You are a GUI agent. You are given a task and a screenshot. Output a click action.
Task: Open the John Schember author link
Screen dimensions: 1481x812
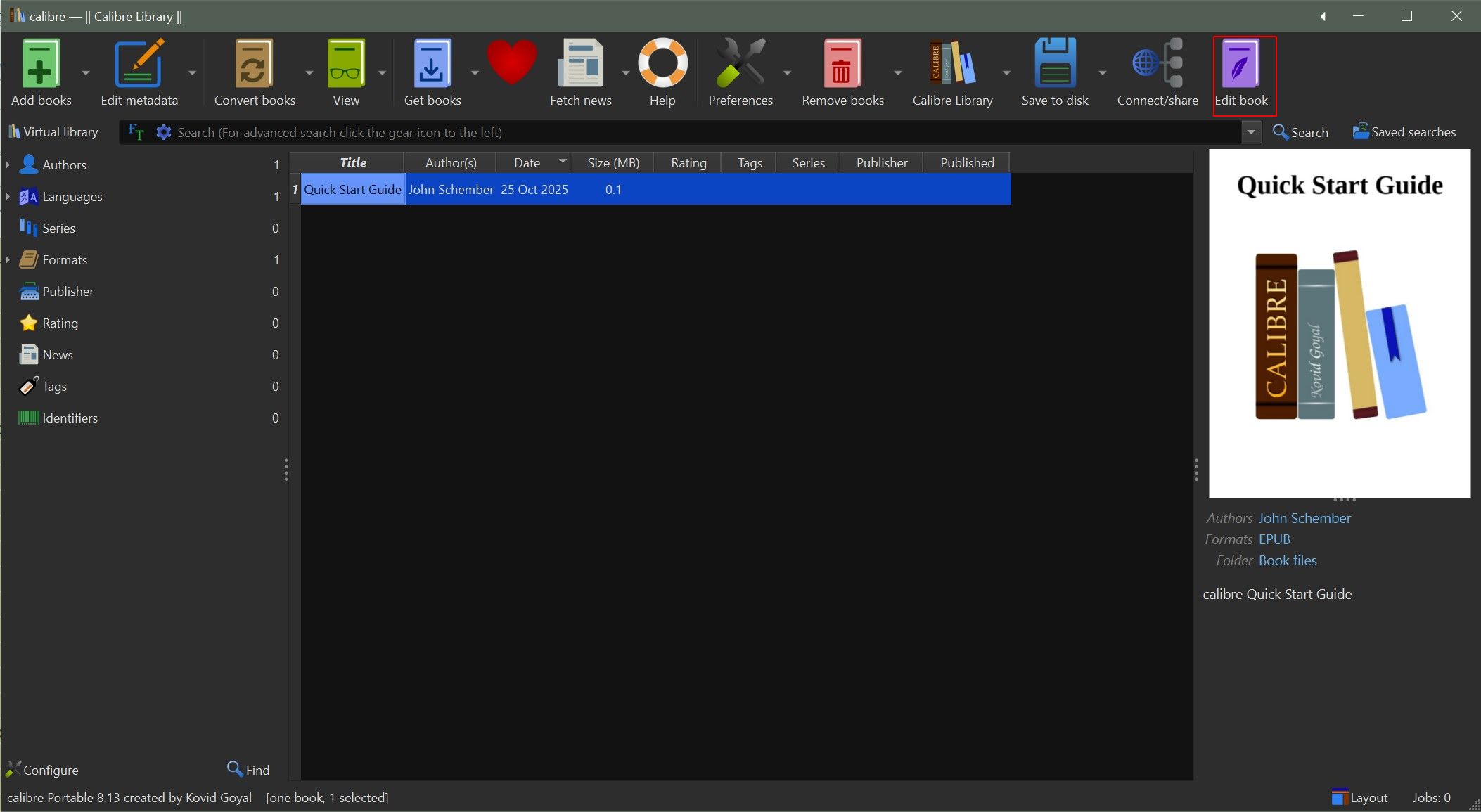[1304, 518]
